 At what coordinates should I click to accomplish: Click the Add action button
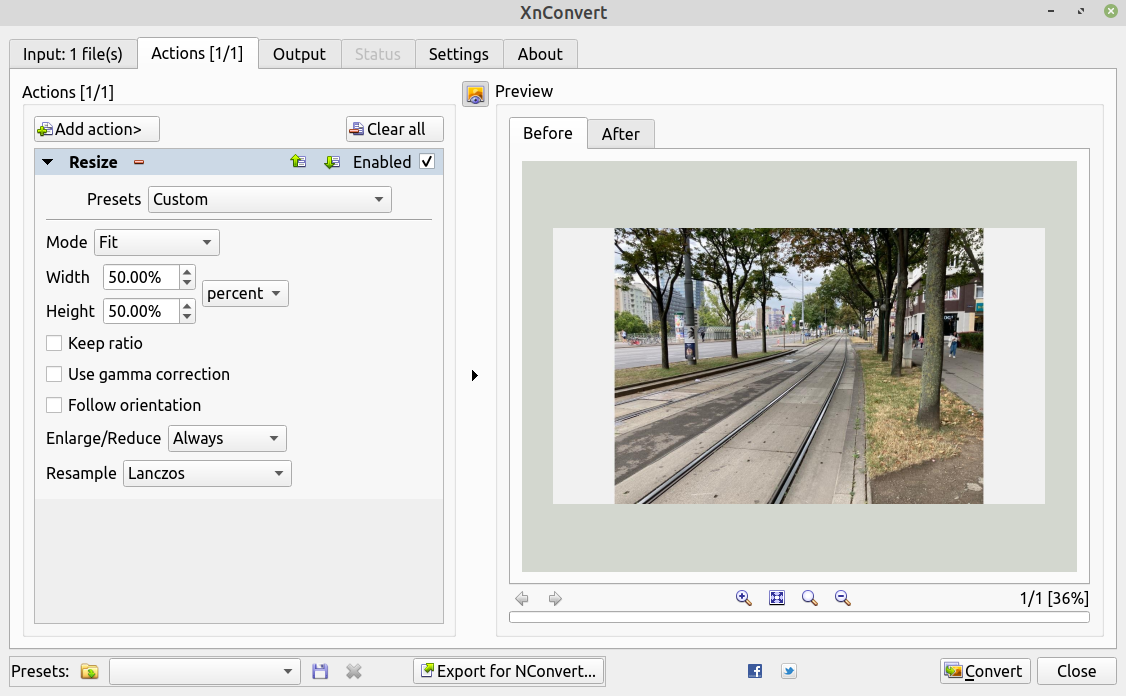tap(97, 129)
